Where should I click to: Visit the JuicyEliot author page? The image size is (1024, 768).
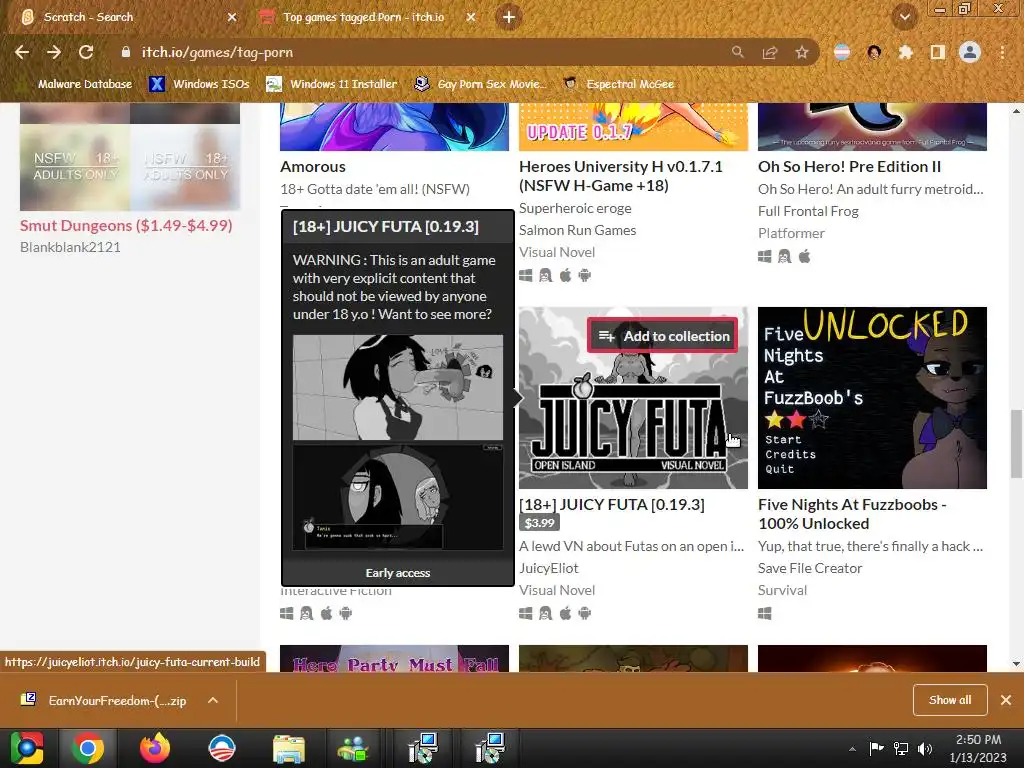click(549, 568)
